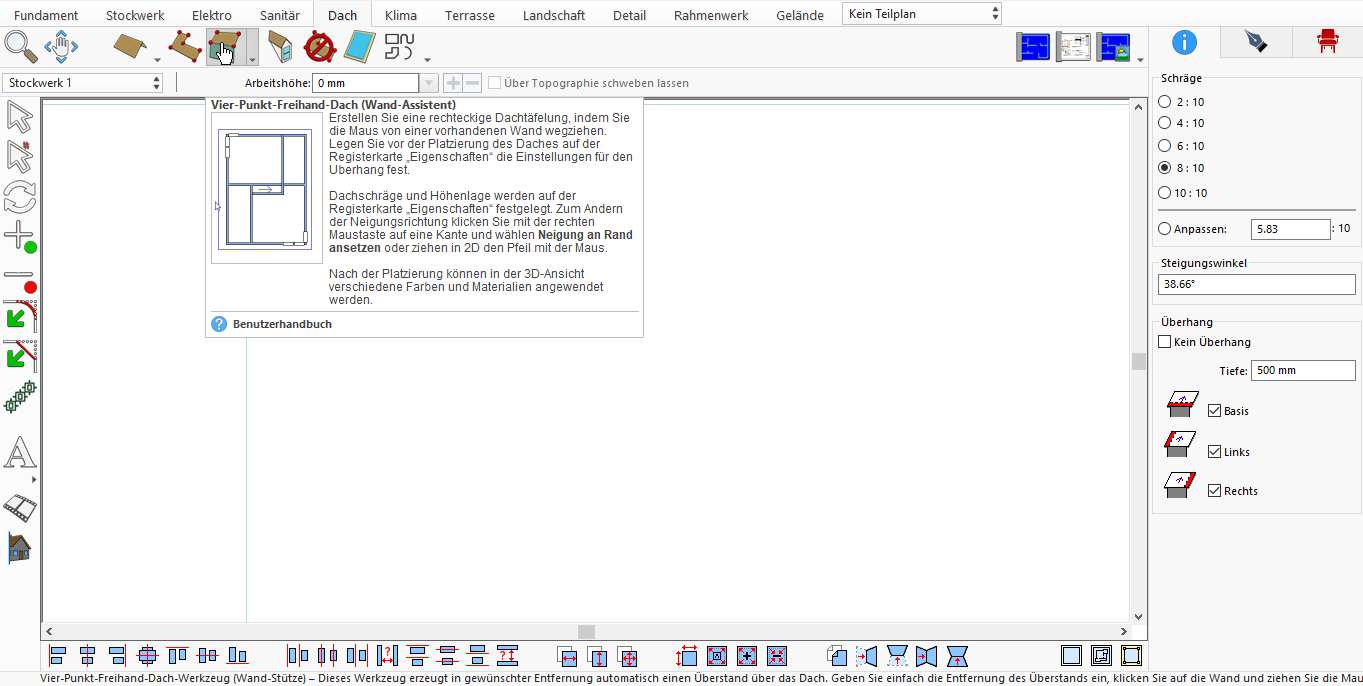The width and height of the screenshot is (1363, 686).
Task: Click the Arbeitshöhe input field
Action: [365, 83]
